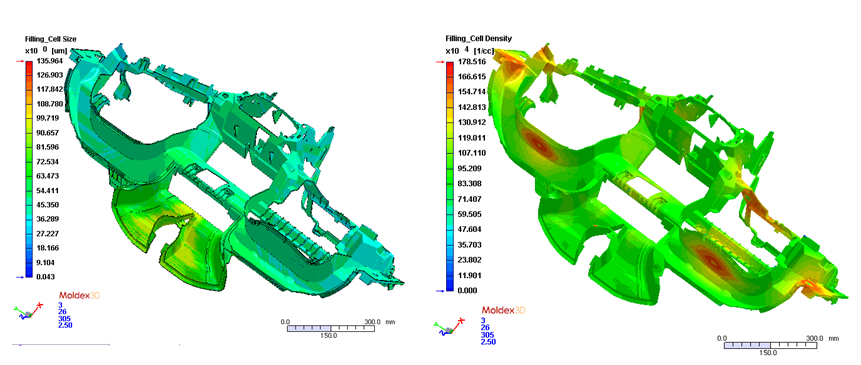The image size is (861, 365).
Task: Click the Moldex3D logo under right plot
Action: tap(503, 311)
